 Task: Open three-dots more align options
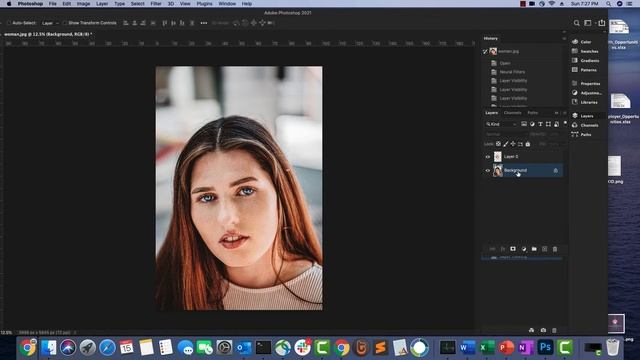click(x=204, y=23)
